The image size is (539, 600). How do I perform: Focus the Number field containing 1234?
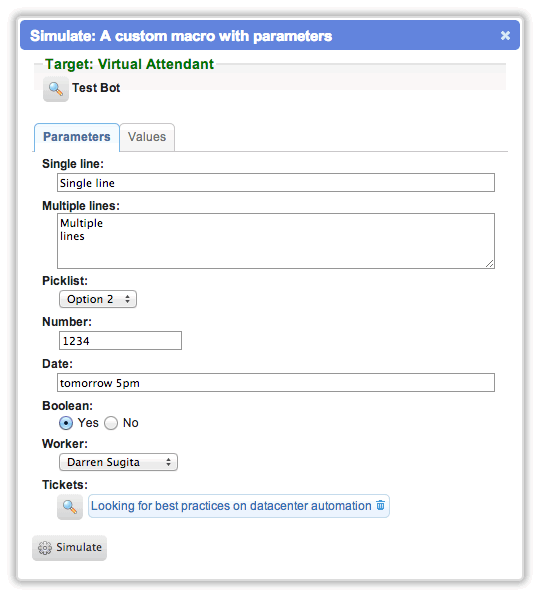click(120, 341)
